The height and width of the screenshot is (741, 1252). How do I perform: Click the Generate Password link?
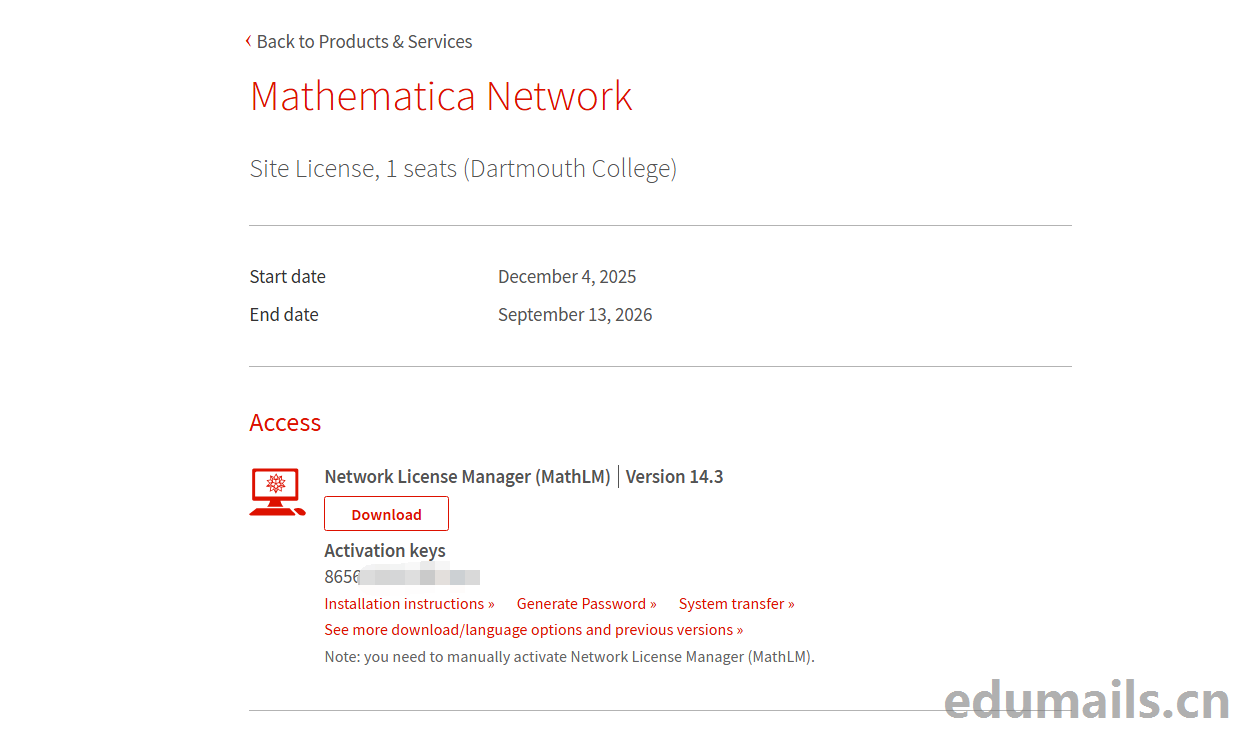(586, 604)
